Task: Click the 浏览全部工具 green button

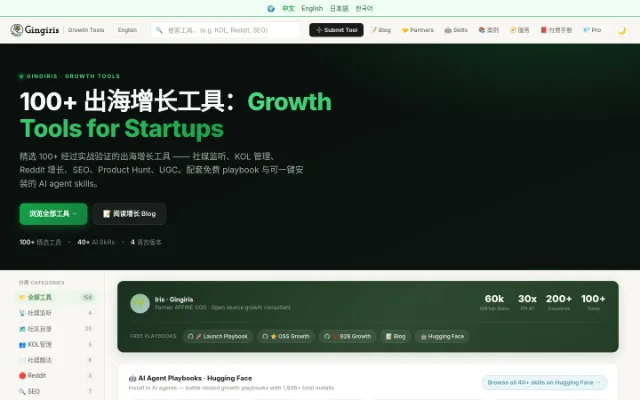Action: 53,214
